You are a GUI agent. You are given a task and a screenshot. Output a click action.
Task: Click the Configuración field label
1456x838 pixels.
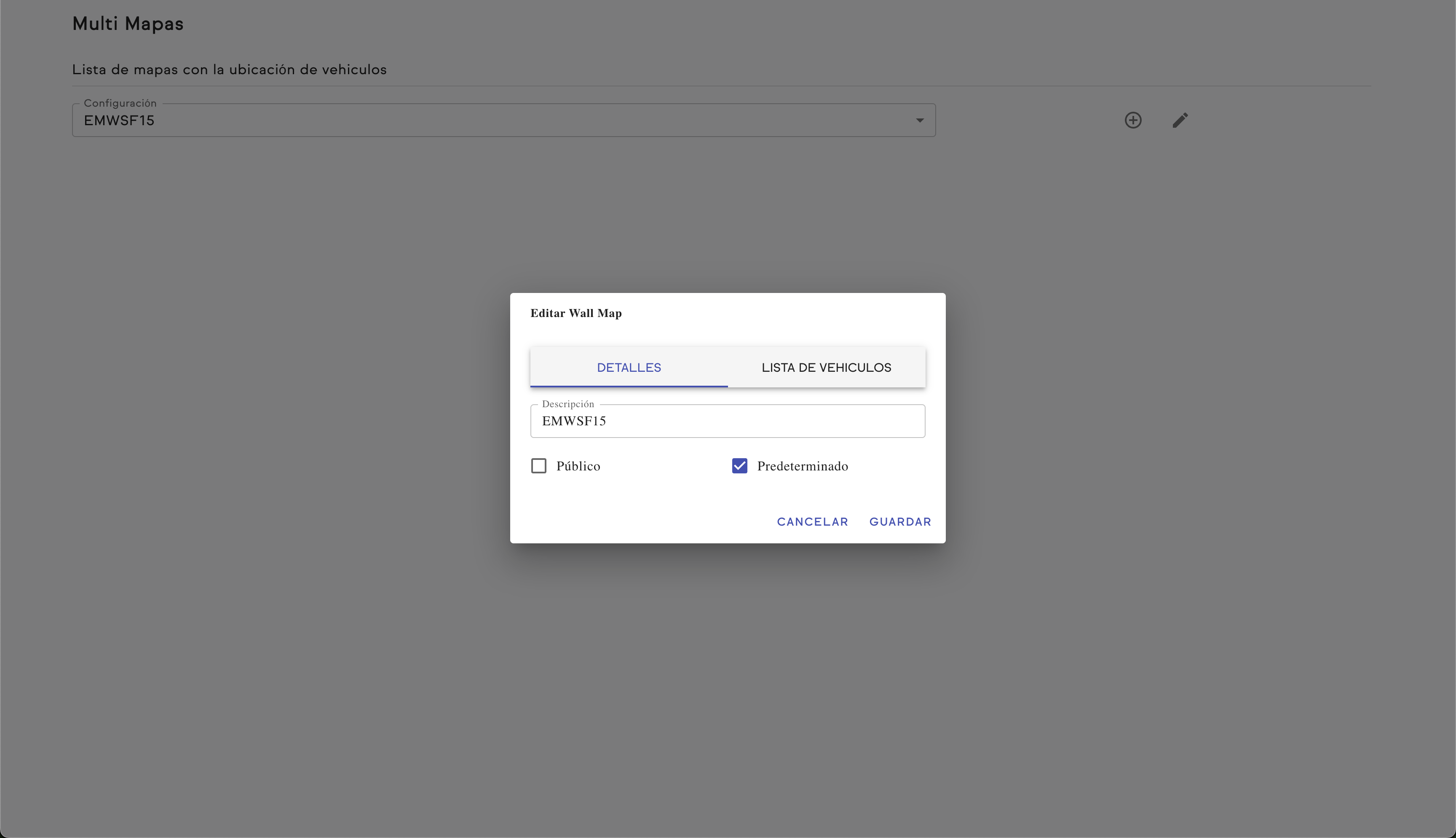120,103
